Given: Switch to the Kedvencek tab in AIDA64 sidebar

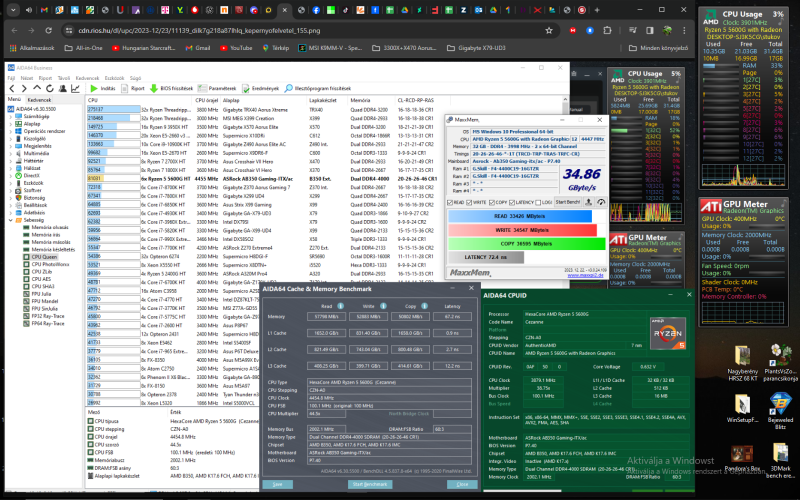Looking at the screenshot, I should 39,100.
